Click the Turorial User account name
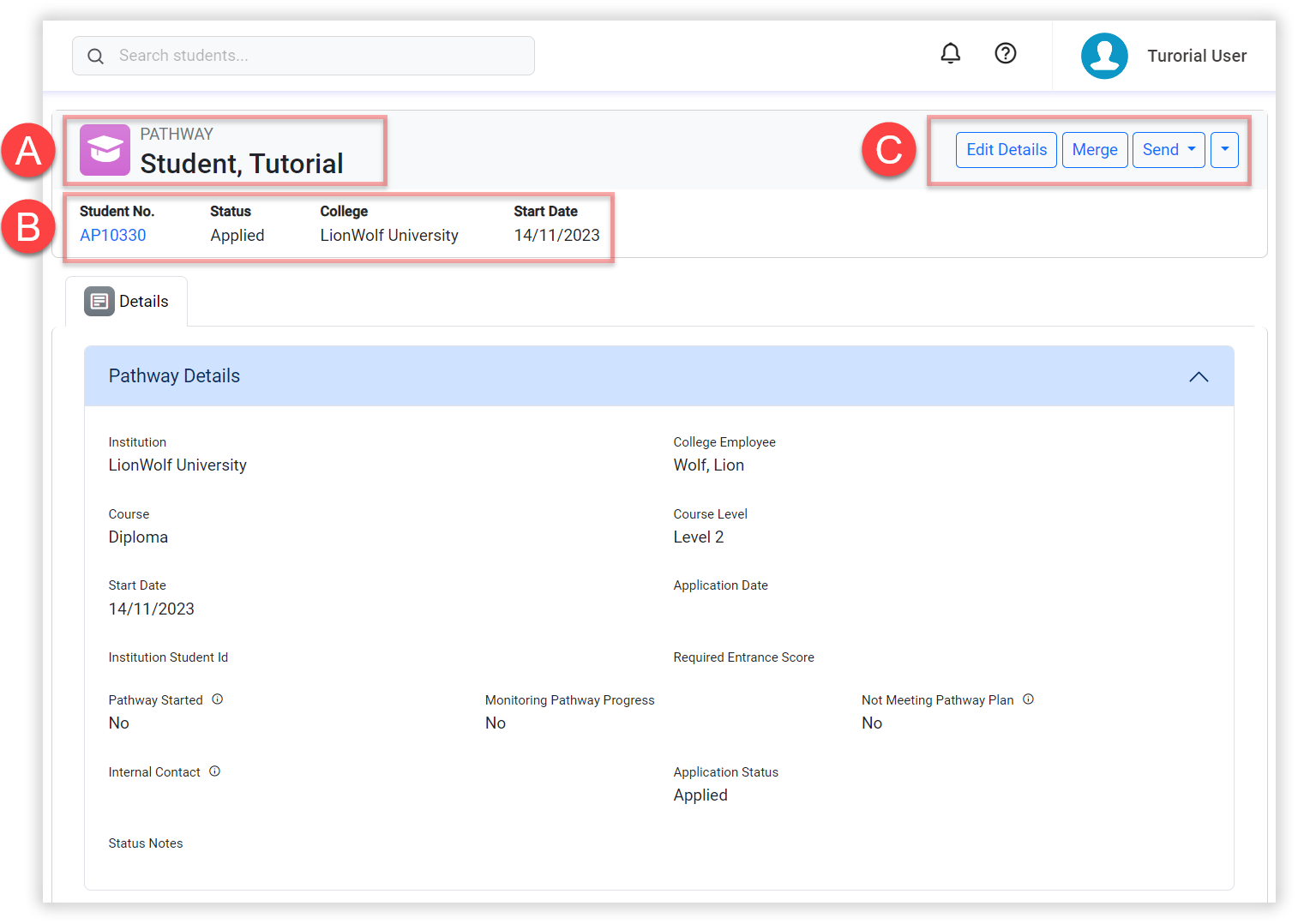The width and height of the screenshot is (1310, 924). coord(1196,56)
